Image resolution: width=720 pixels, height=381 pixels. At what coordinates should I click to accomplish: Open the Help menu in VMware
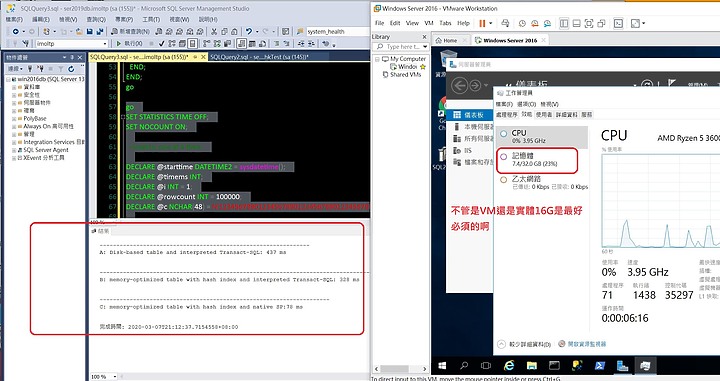[463, 23]
